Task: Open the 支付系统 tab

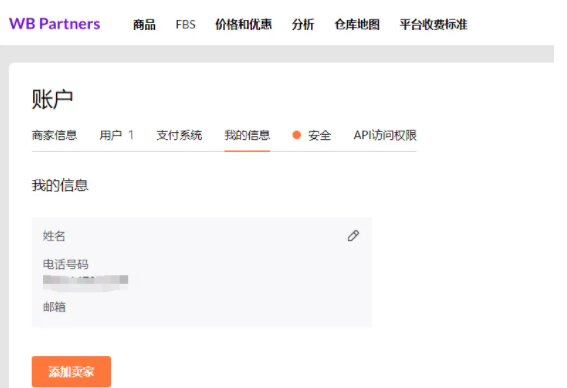Action: [179, 135]
